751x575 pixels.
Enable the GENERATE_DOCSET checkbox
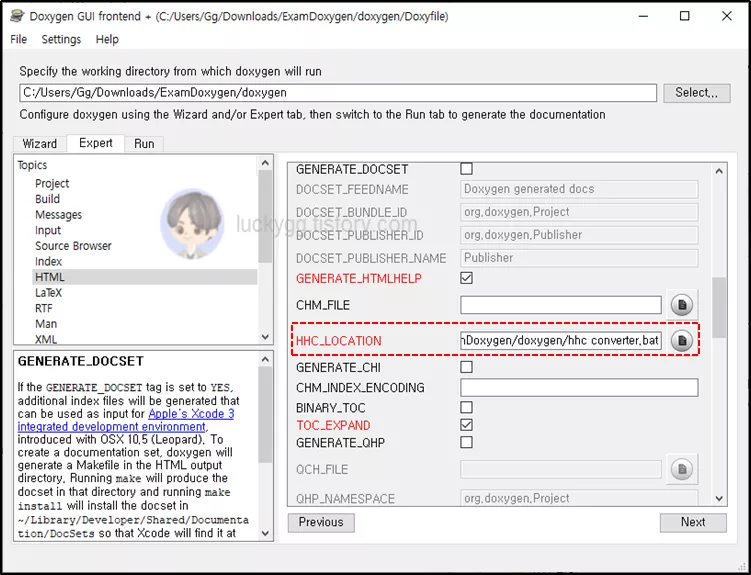466,169
